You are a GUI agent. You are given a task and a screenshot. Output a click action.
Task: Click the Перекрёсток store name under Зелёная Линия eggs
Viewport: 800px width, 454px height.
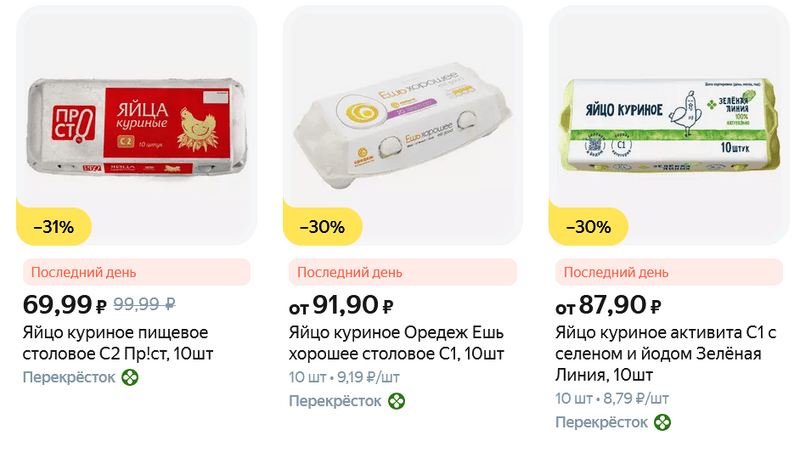coord(602,423)
